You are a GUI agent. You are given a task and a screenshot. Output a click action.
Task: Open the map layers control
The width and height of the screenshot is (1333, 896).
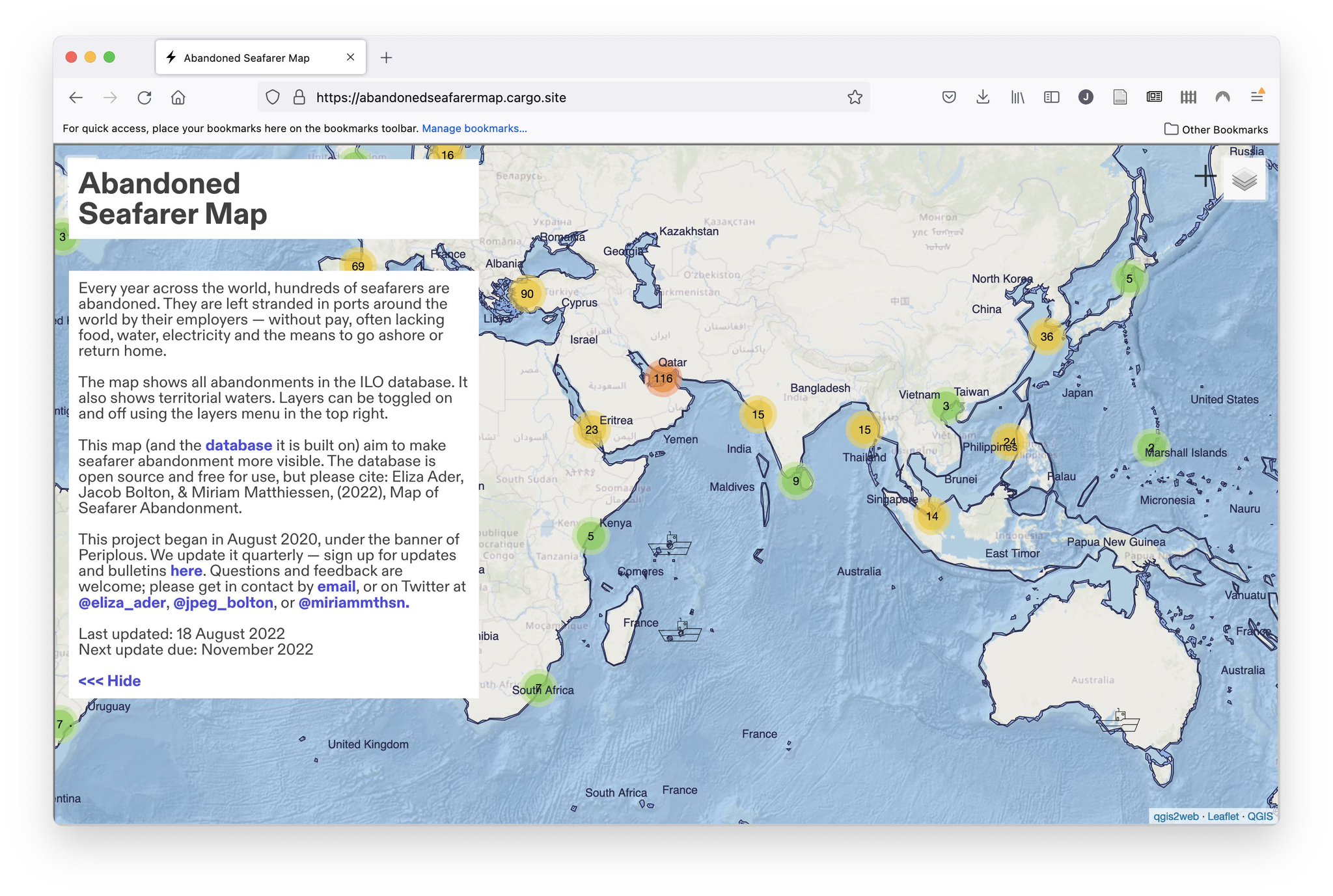1244,180
